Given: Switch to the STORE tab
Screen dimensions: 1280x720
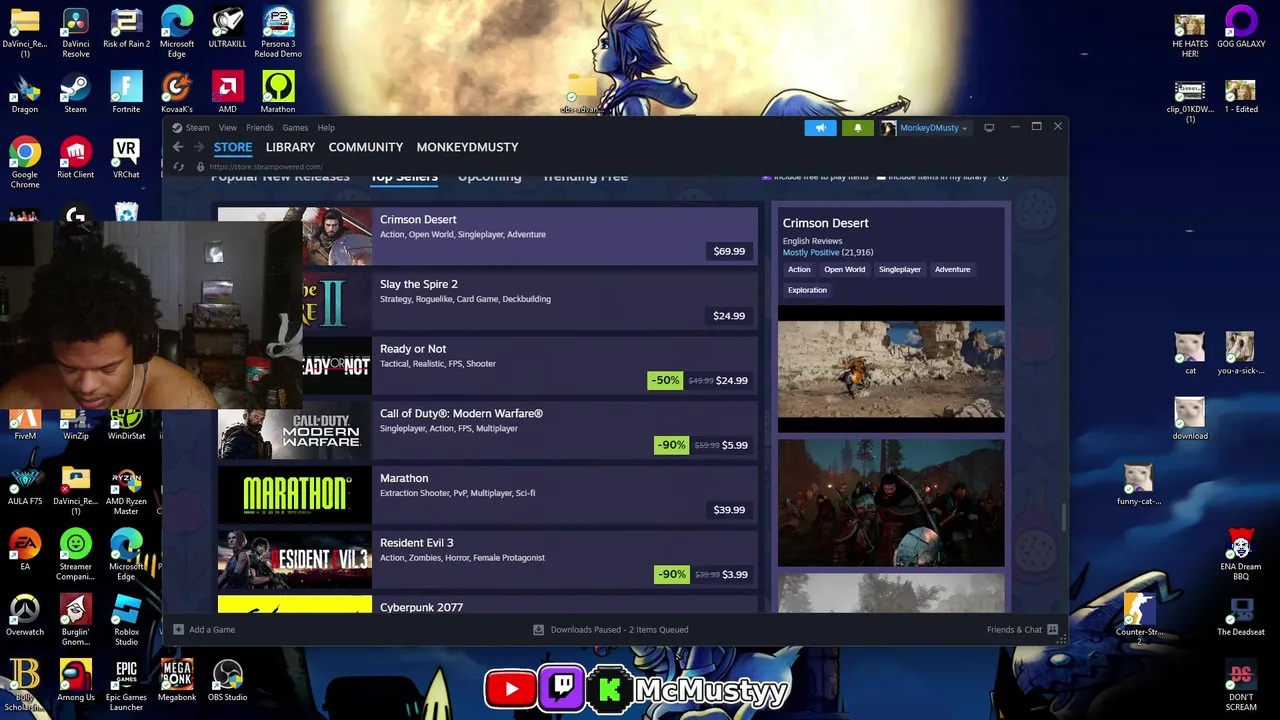Looking at the screenshot, I should coord(233,147).
